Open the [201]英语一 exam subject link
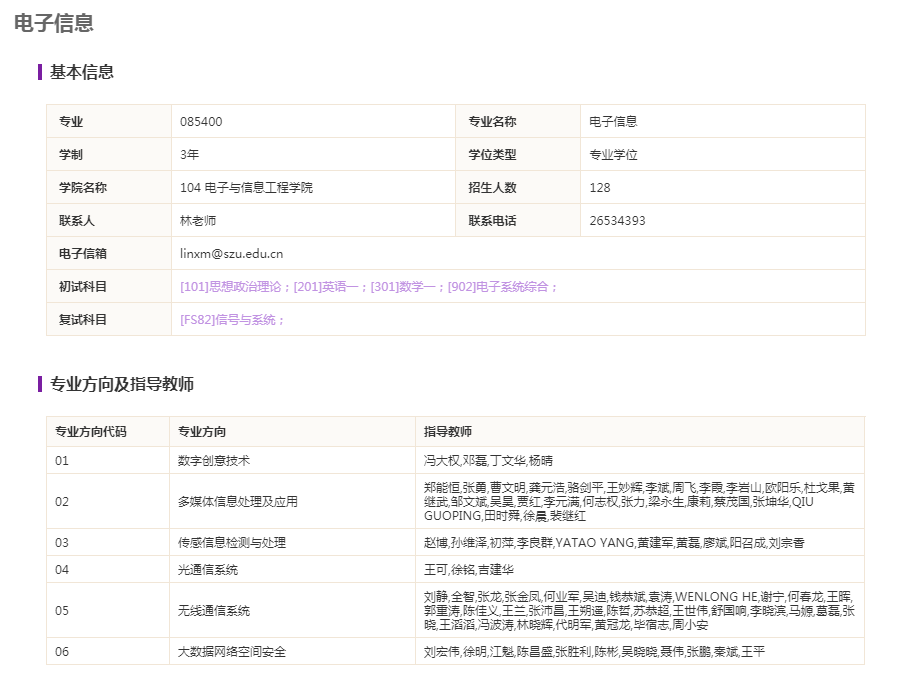This screenshot has height=685, width=897. [326, 287]
